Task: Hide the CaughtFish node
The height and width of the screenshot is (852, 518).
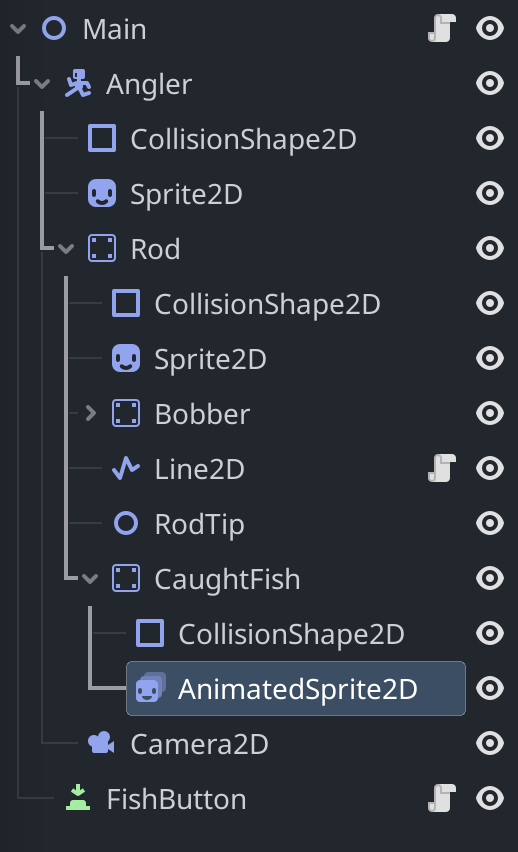Action: pyautogui.click(x=490, y=578)
